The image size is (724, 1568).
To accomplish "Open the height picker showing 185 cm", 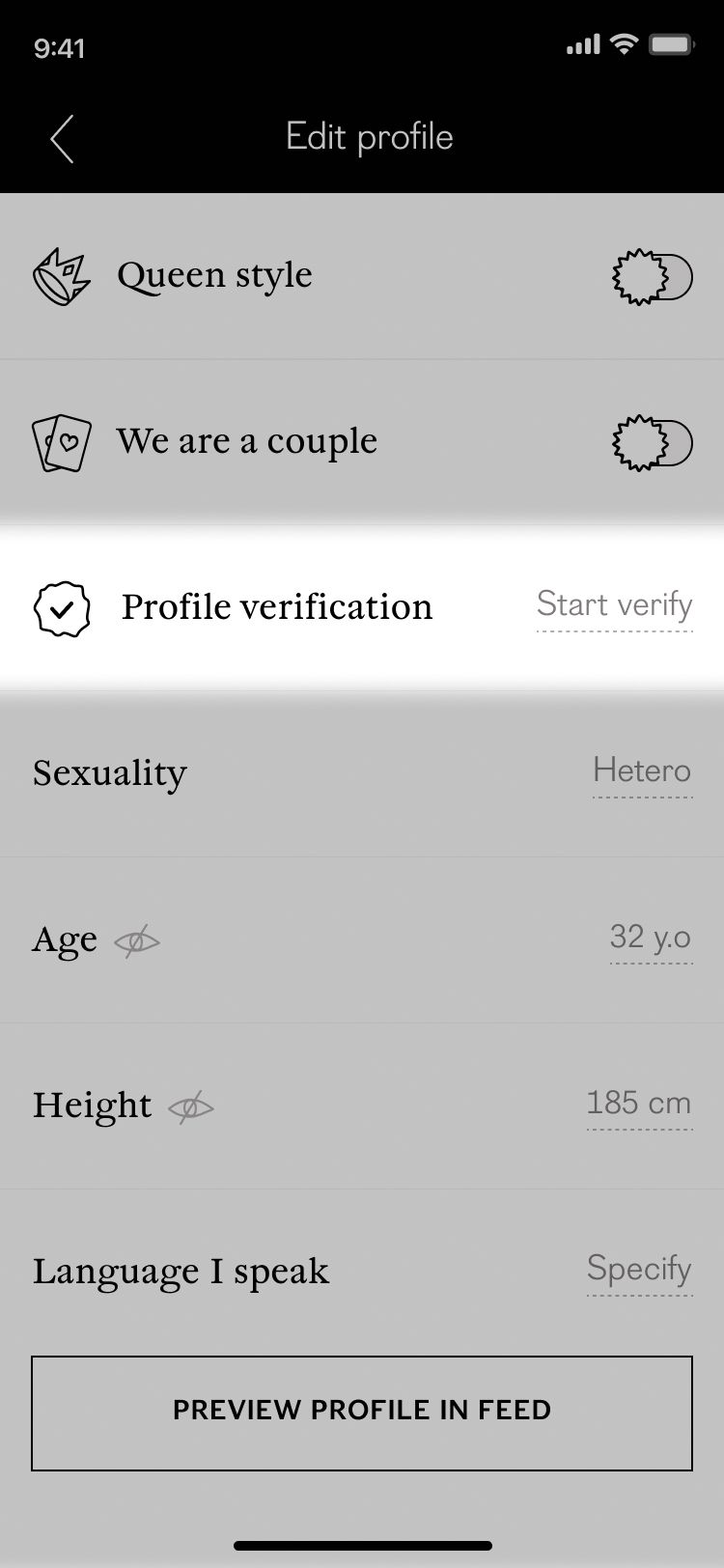I will click(x=639, y=1105).
